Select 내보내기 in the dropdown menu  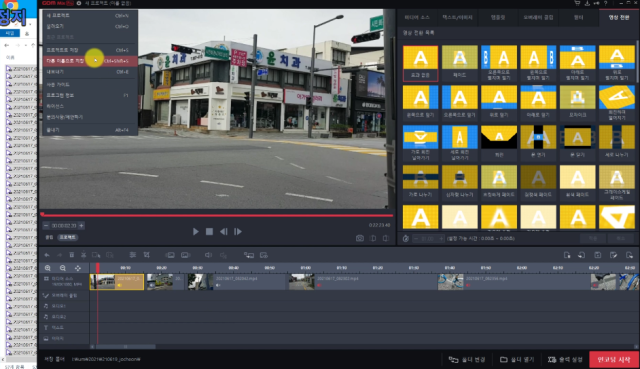pyautogui.click(x=90, y=72)
